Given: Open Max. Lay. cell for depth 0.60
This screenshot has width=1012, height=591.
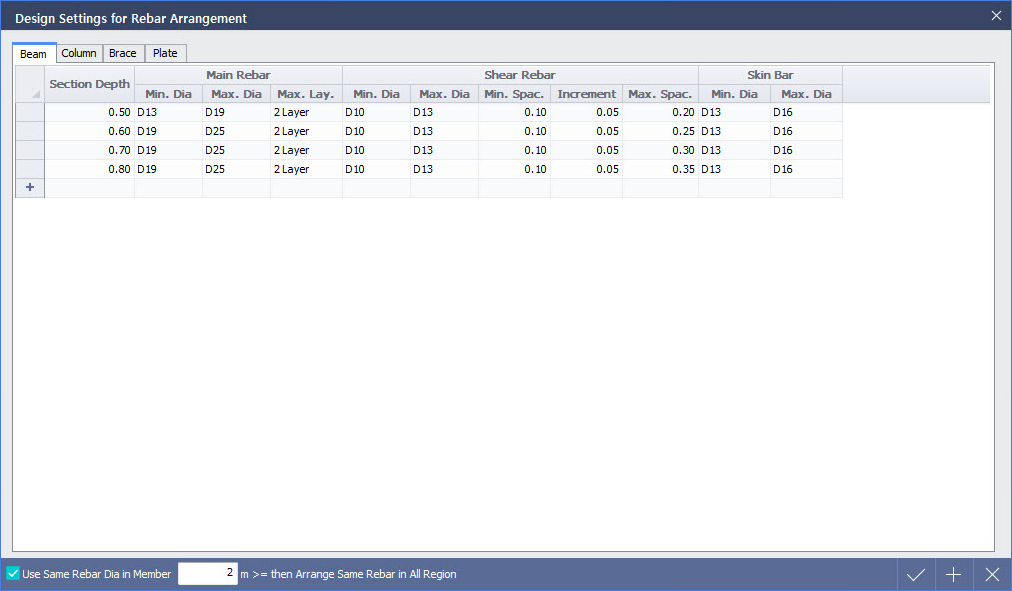Looking at the screenshot, I should (306, 131).
